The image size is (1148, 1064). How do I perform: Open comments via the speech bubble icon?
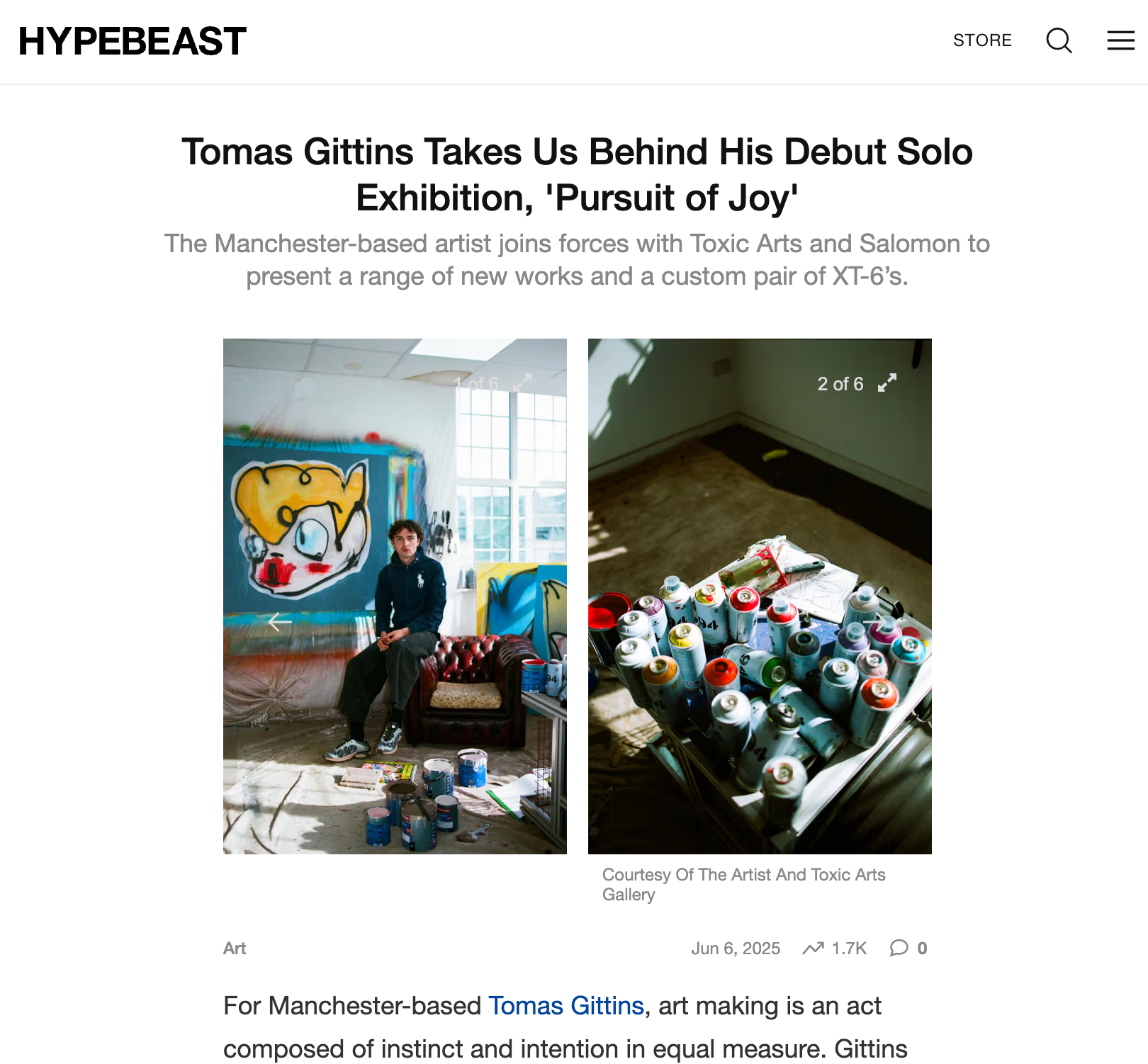point(899,948)
